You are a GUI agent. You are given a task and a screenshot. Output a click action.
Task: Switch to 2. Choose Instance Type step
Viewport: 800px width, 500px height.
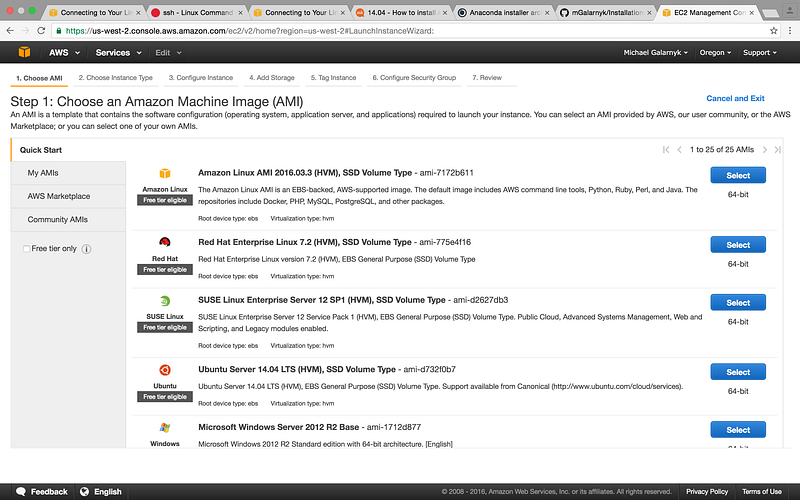116,78
